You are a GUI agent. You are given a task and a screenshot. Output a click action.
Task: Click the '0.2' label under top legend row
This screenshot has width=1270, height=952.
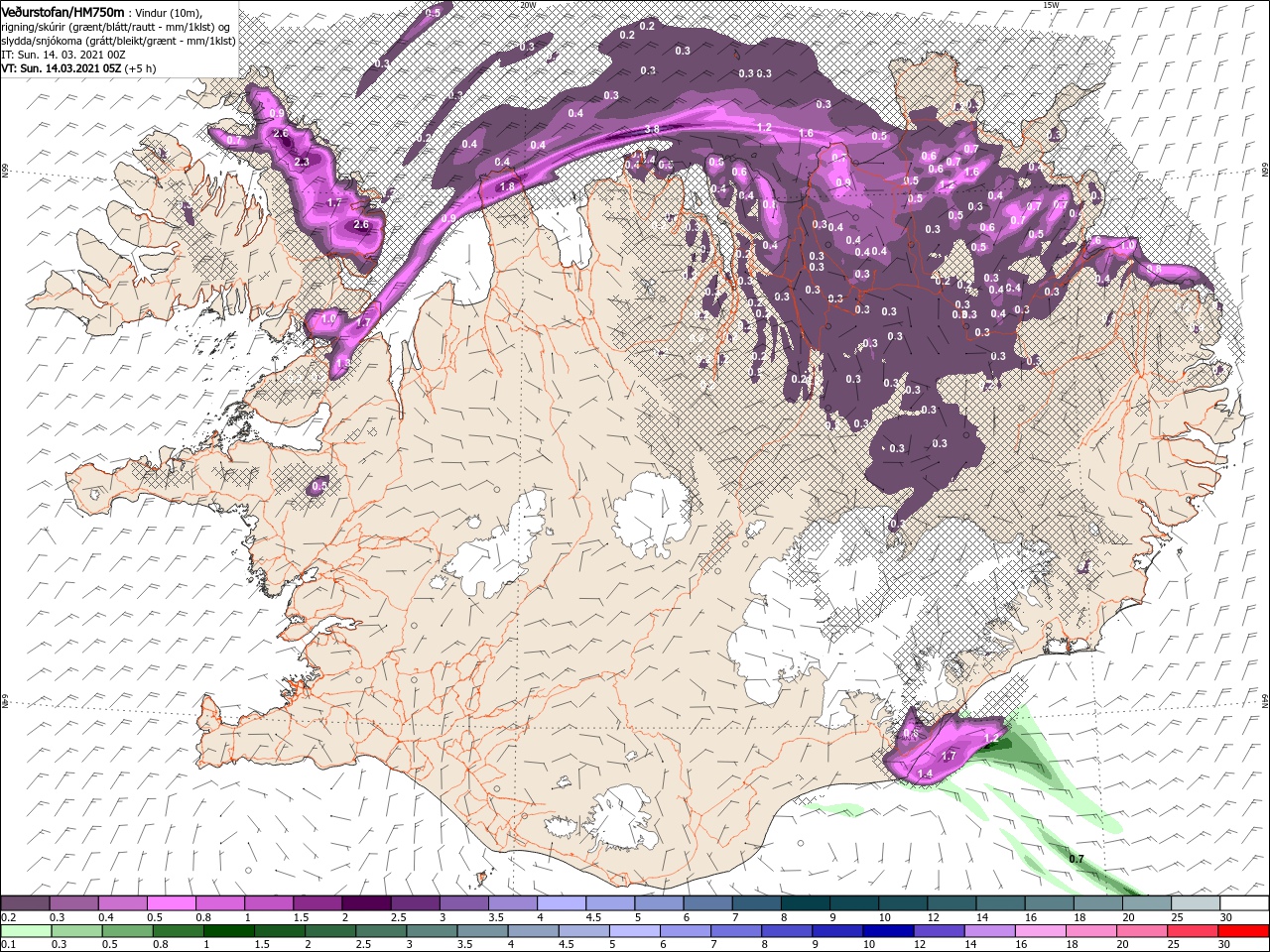tap(8, 917)
